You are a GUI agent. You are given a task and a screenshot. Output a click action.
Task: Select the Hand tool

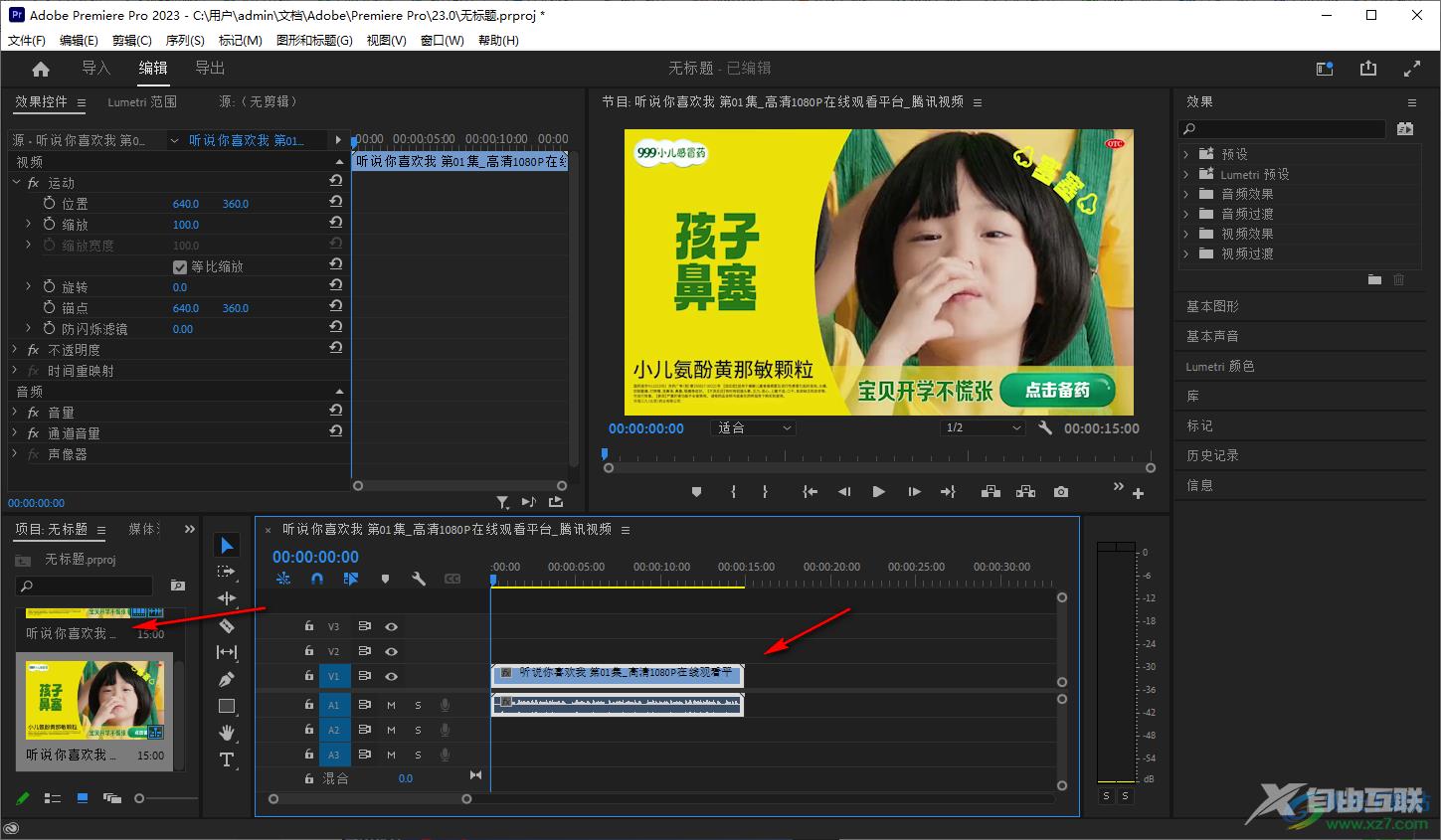coord(227,733)
